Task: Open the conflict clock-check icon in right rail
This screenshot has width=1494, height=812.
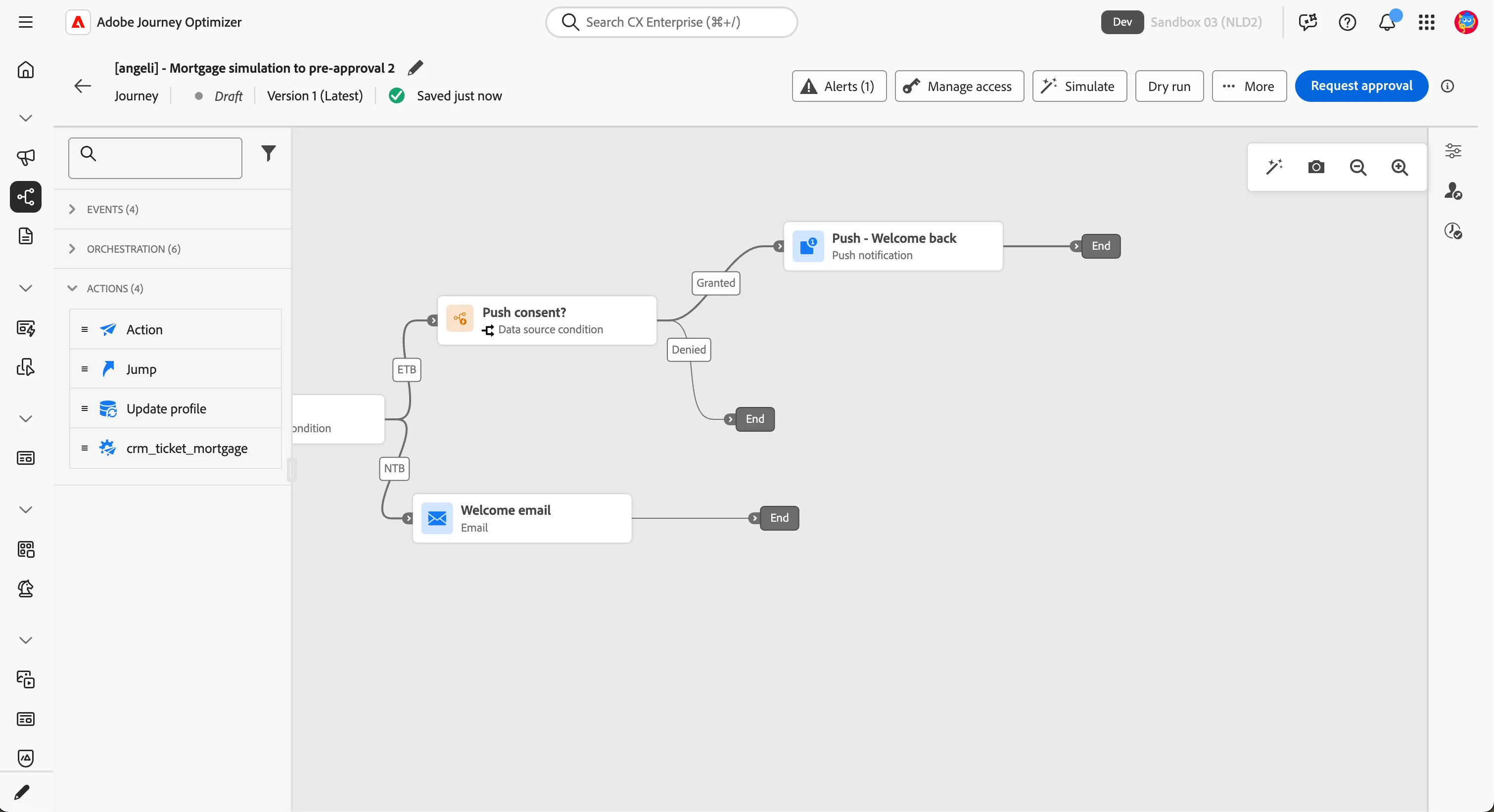Action: point(1453,230)
